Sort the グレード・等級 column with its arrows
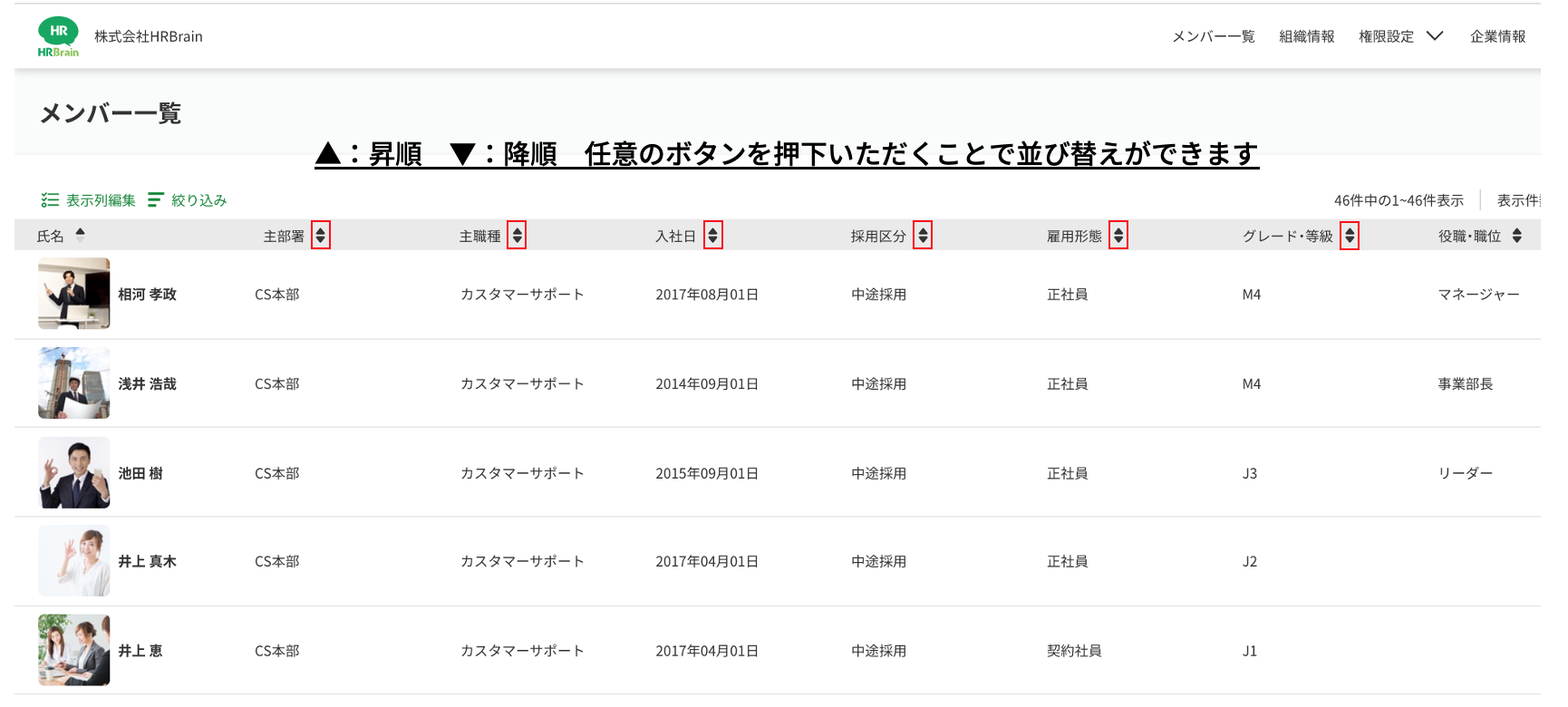This screenshot has width=1568, height=707. pos(1350,236)
